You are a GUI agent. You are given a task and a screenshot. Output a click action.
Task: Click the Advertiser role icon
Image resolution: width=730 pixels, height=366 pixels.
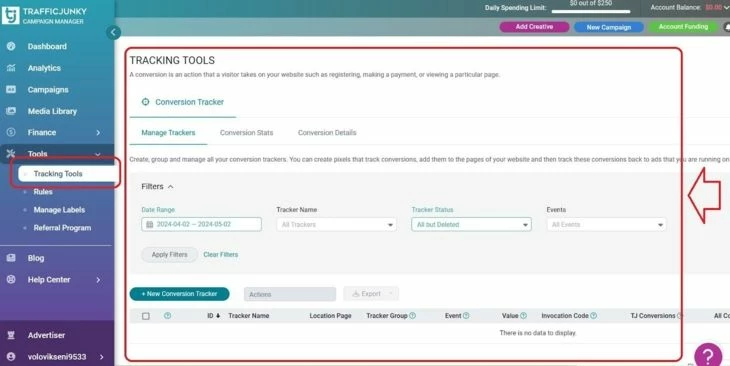click(x=11, y=335)
